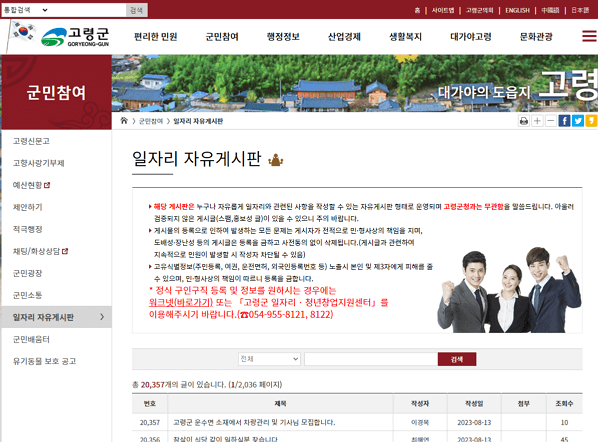Screen dimensions: 598x442
Task: Click the red 검색 board search button
Action: (x=457, y=359)
